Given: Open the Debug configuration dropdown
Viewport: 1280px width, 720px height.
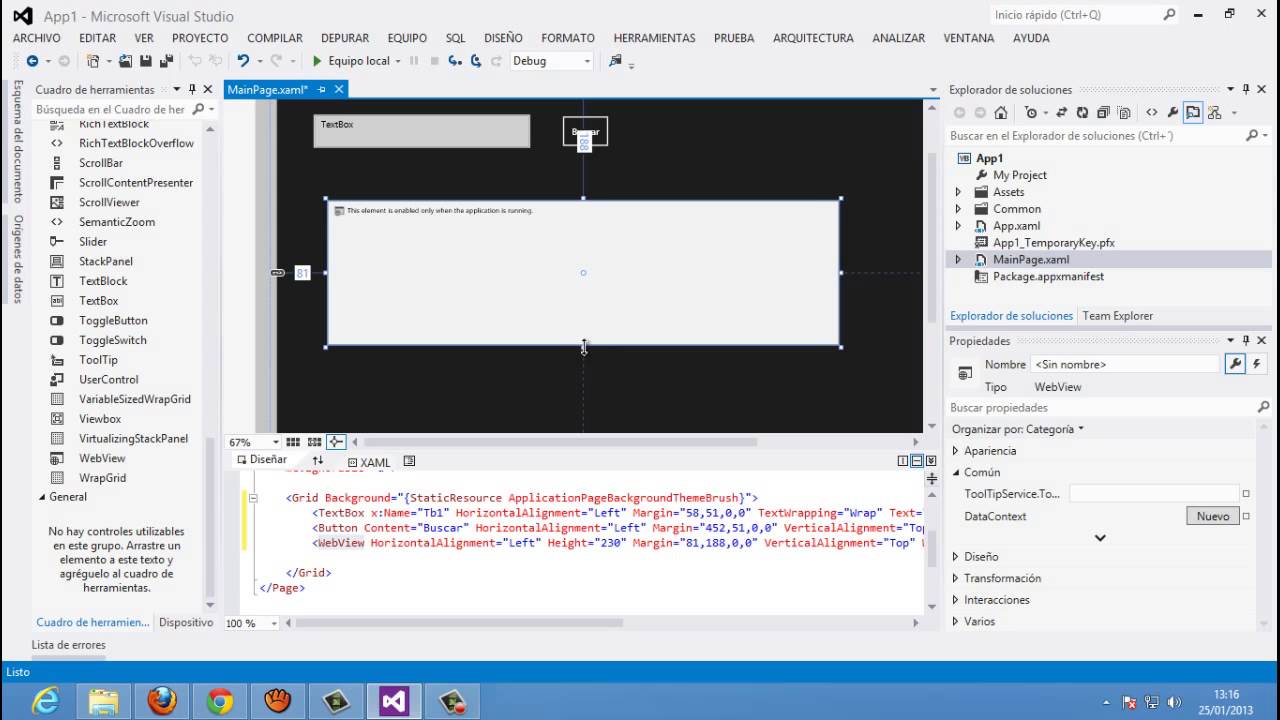Looking at the screenshot, I should [x=586, y=61].
